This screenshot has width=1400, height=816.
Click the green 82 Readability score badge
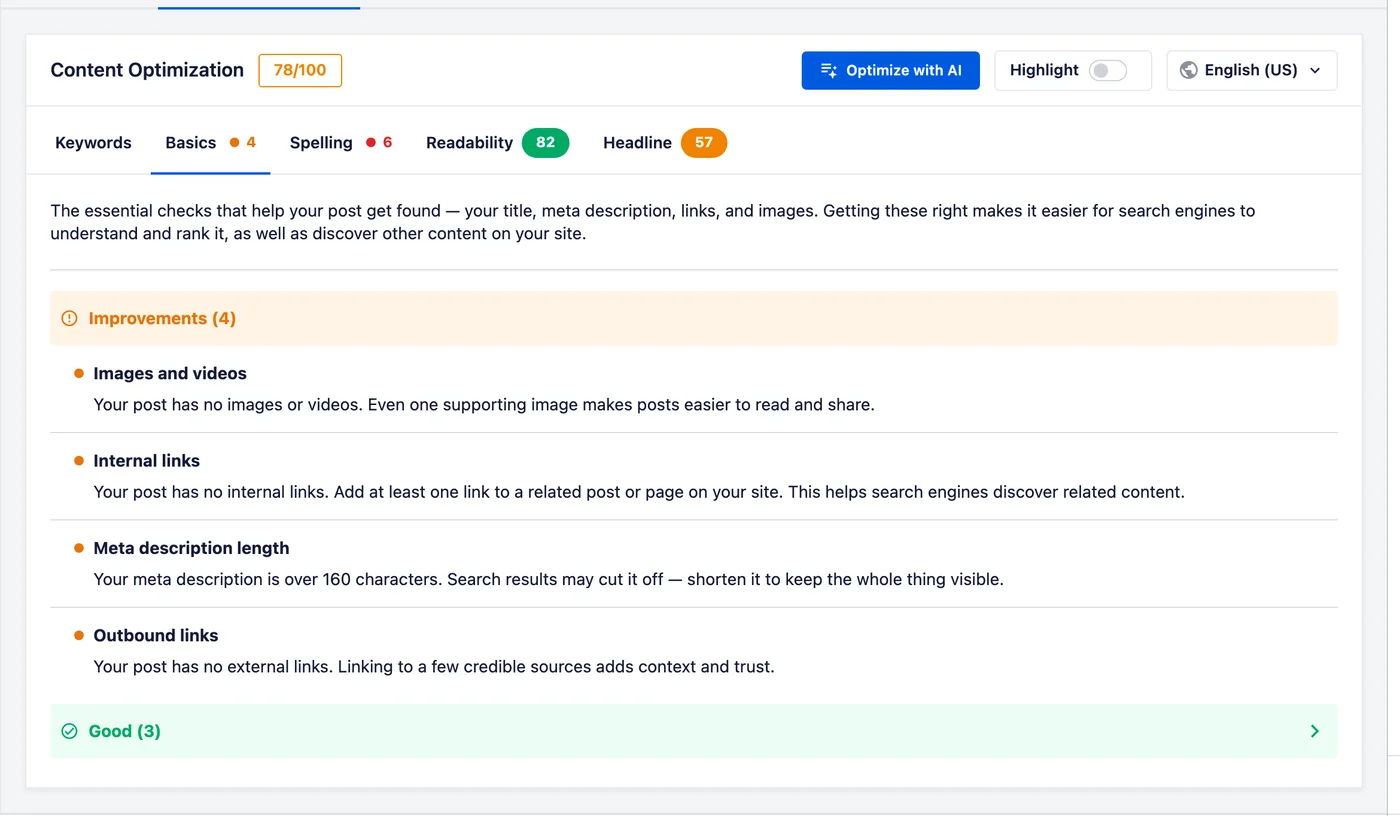click(545, 143)
